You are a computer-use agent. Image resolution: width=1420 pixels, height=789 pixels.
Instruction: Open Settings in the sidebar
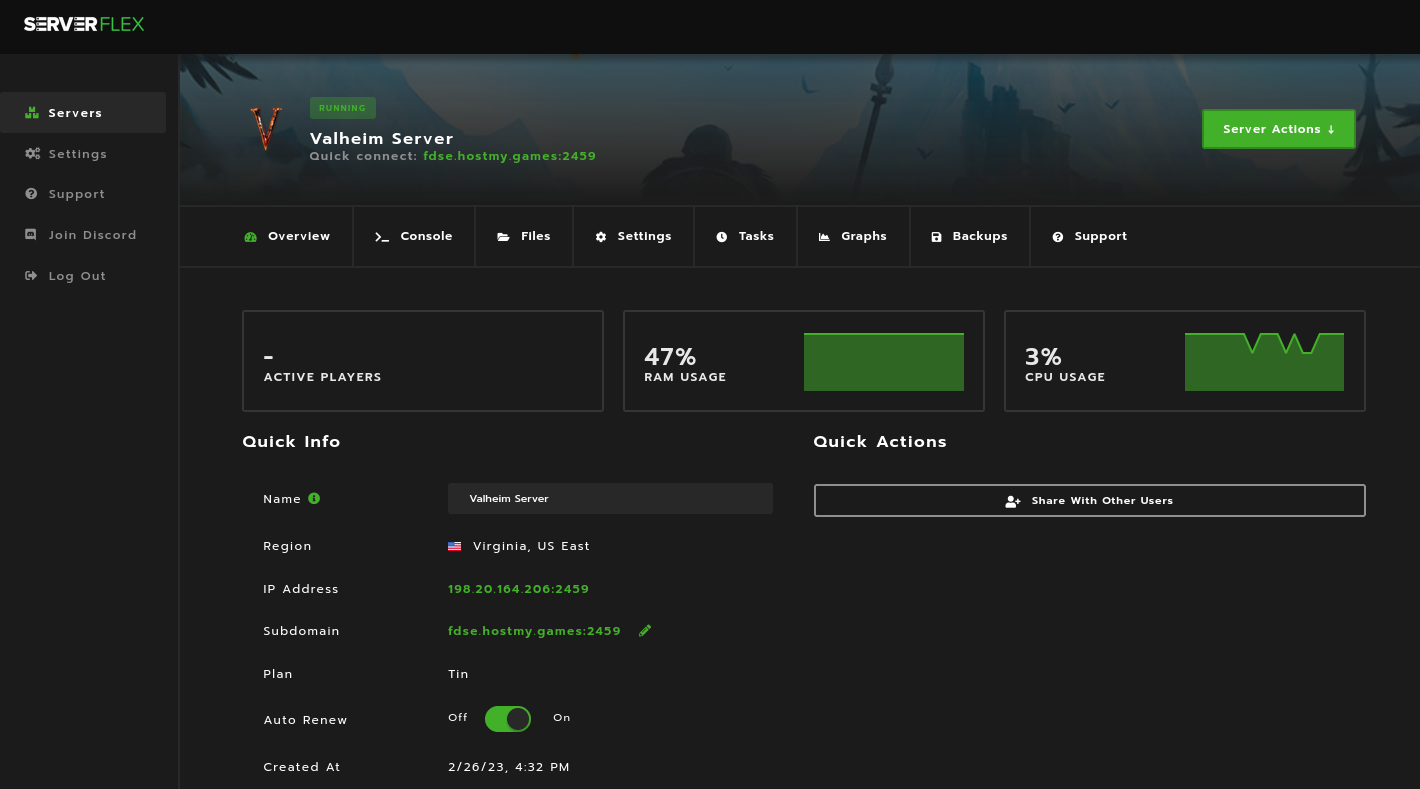click(83, 154)
